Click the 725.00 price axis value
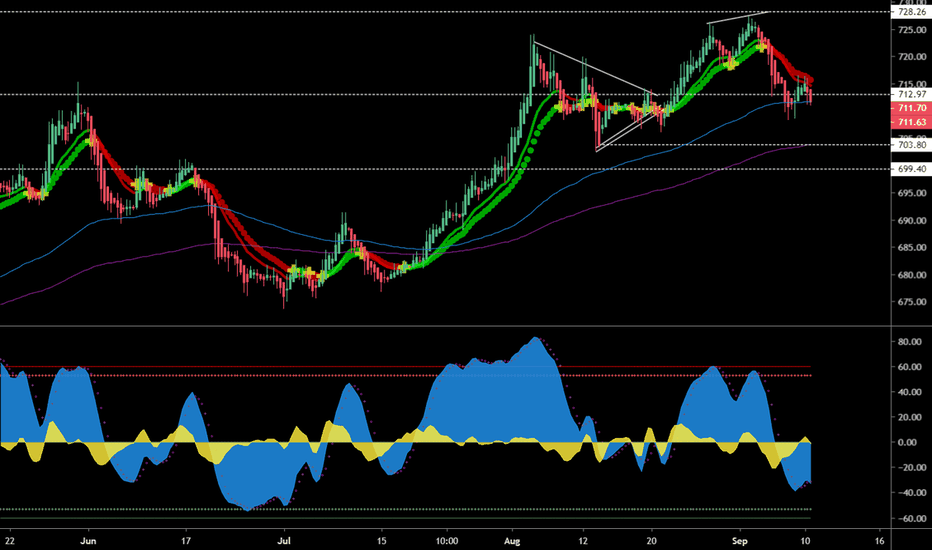 click(912, 30)
